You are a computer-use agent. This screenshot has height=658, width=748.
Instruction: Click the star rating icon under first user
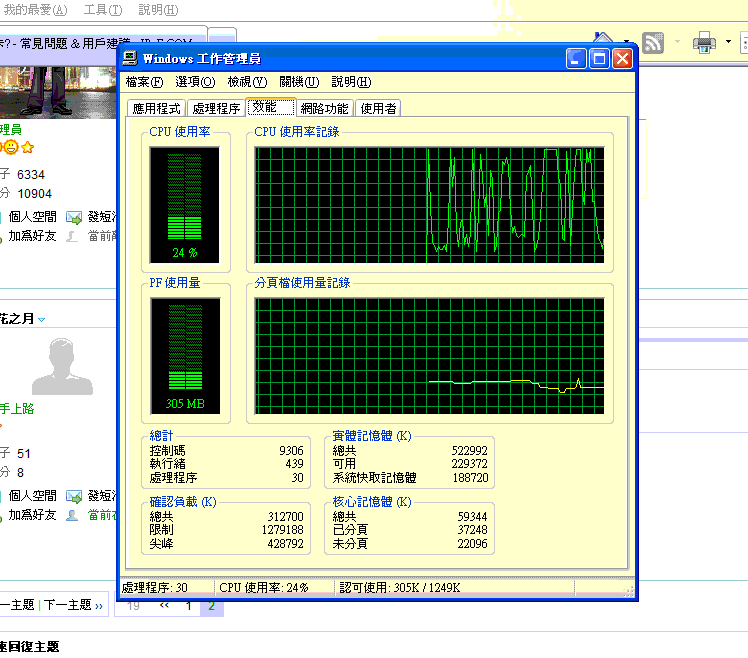point(28,147)
